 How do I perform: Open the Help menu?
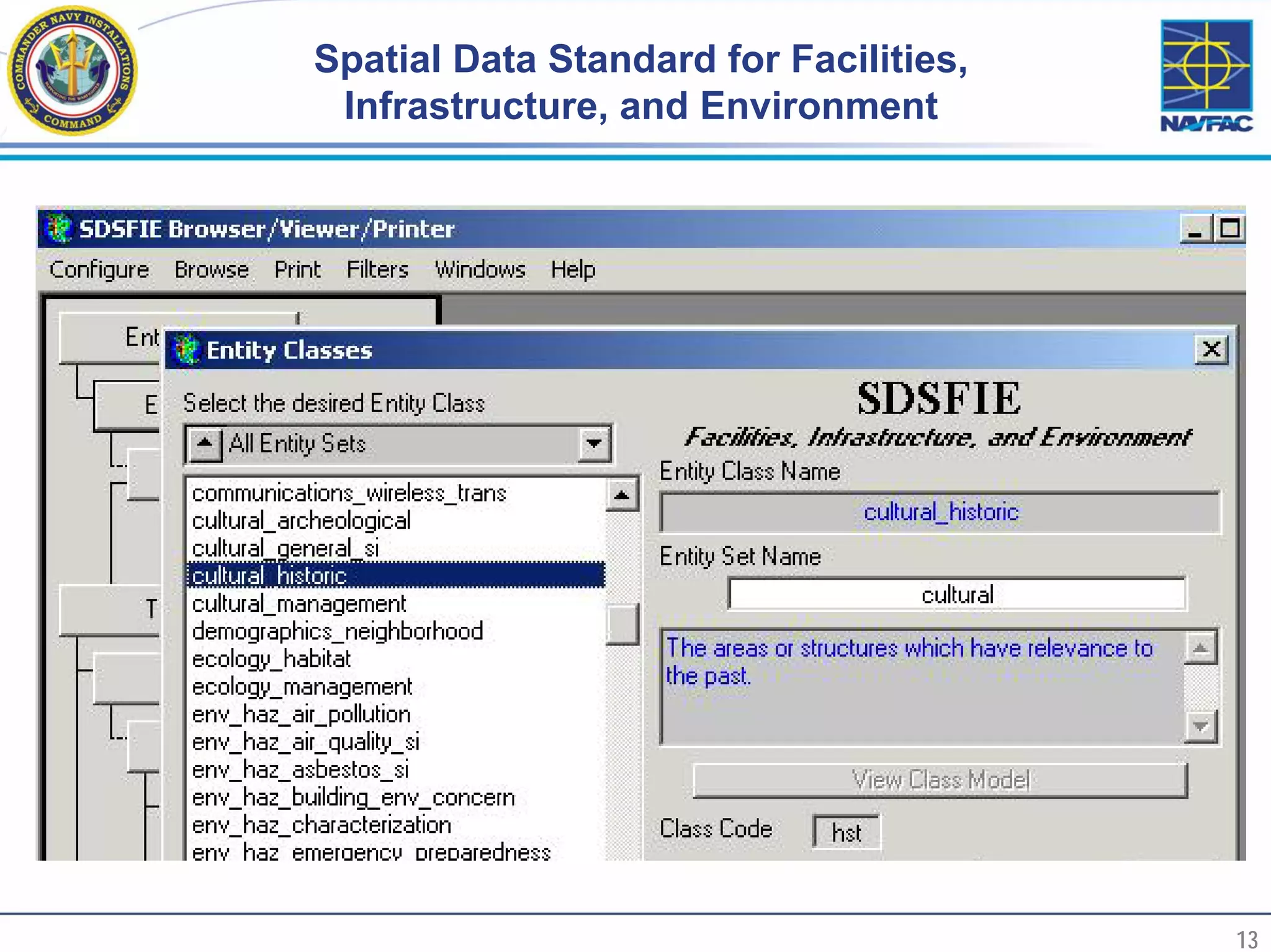coord(573,270)
